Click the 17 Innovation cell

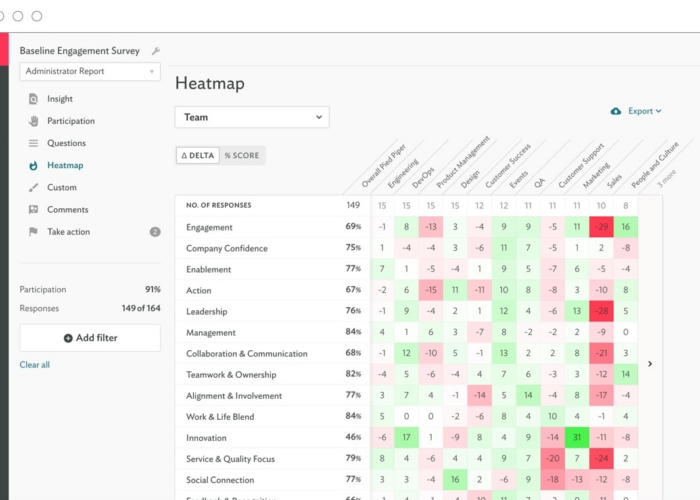tap(406, 438)
